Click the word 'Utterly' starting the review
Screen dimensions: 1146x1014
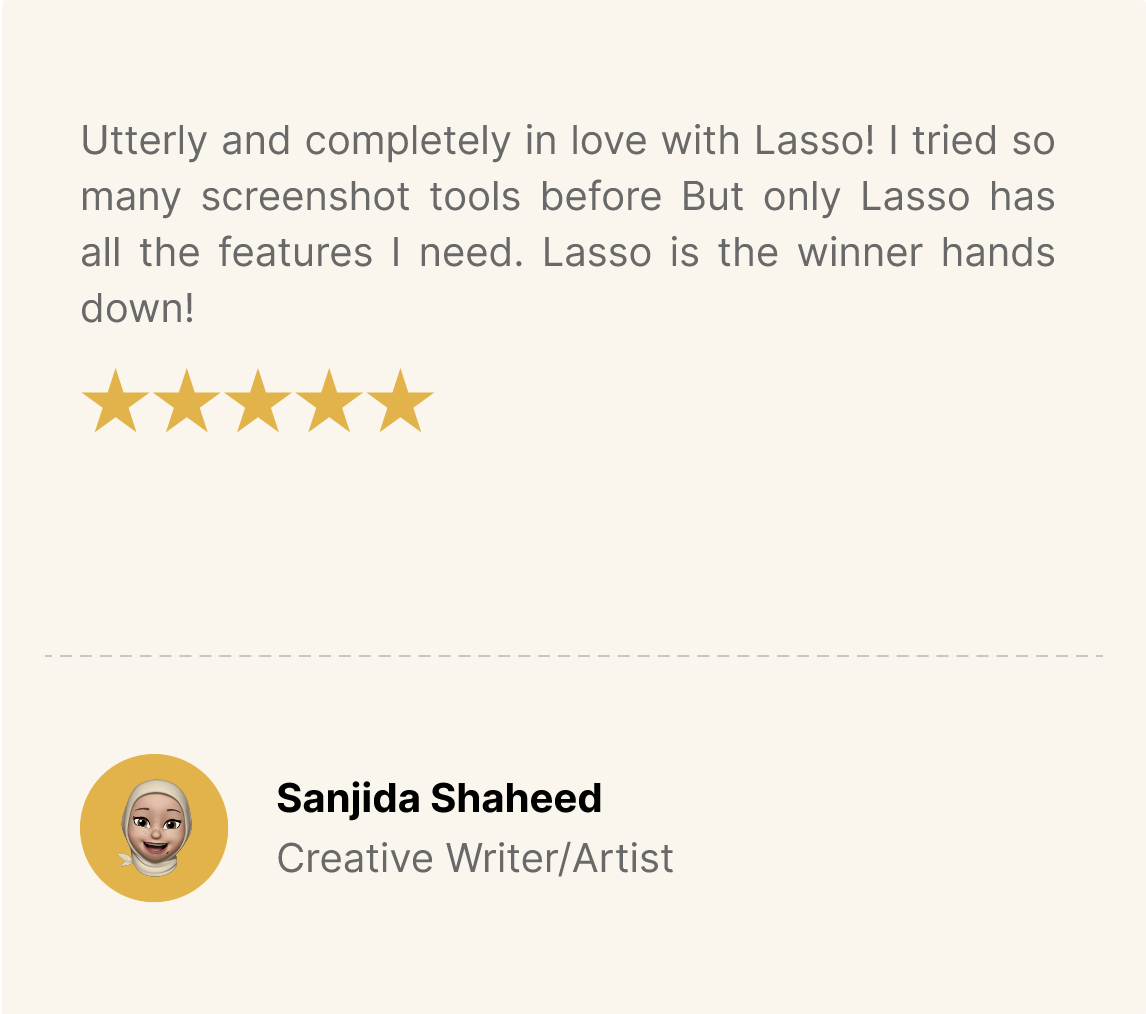pos(144,141)
